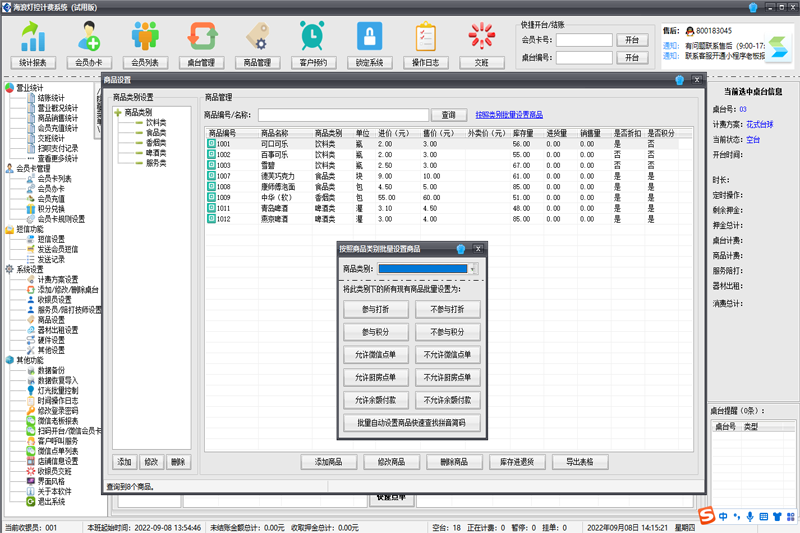Click the product icon of row 1012
Viewport: 800px width, 533px height.
(x=211, y=219)
